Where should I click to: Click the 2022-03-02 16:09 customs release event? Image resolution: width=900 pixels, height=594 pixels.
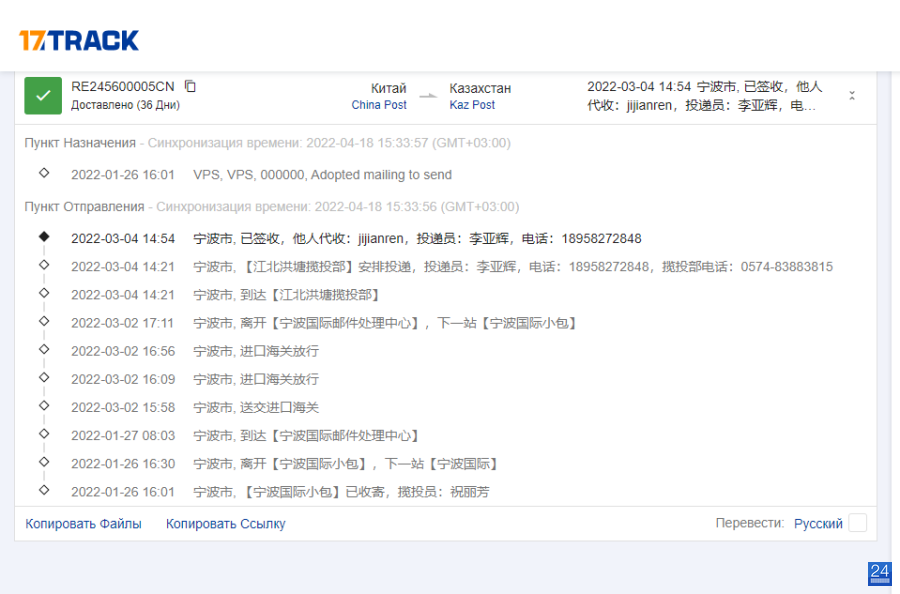click(x=195, y=379)
